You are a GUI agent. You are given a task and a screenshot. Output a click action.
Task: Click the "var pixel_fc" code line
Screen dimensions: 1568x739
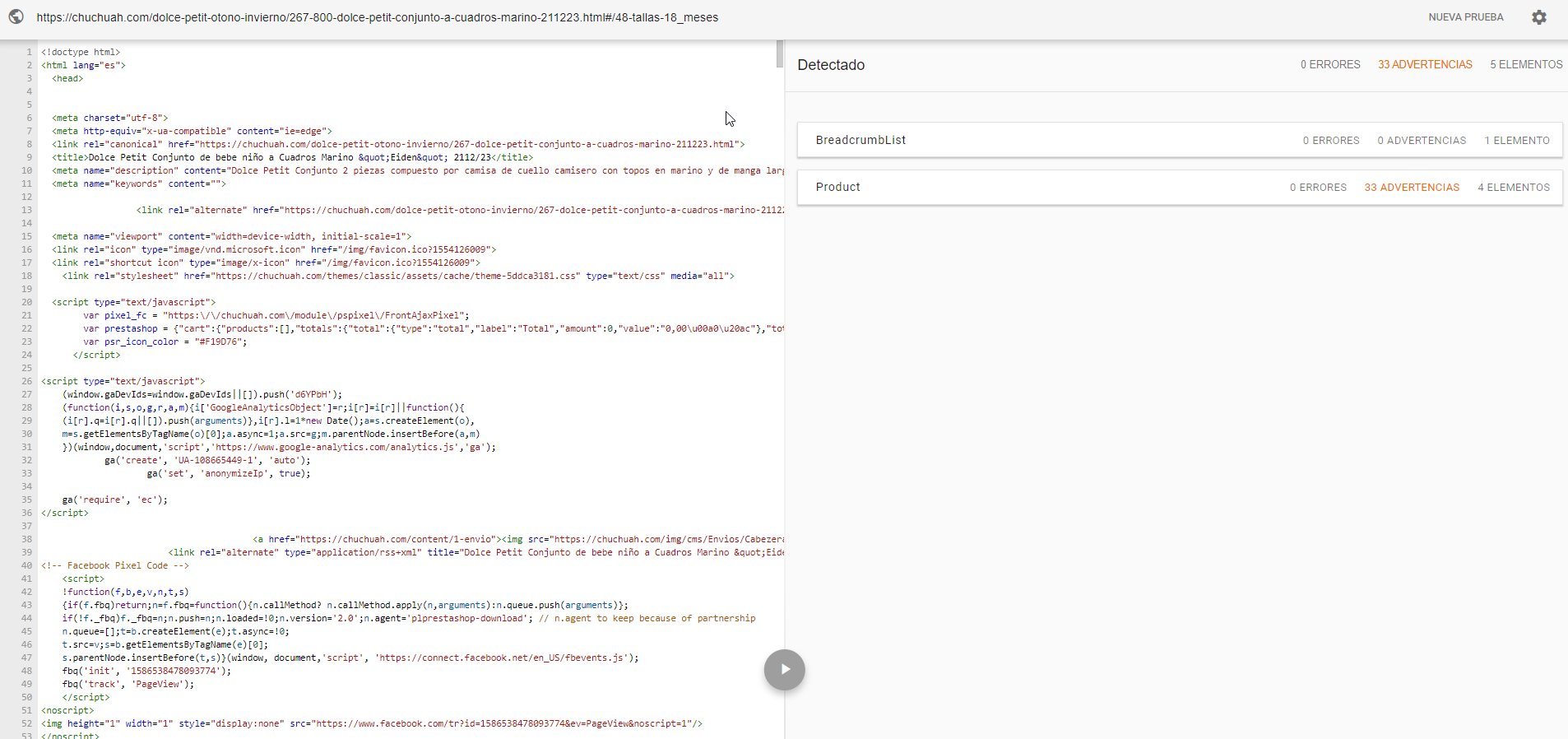coord(276,315)
